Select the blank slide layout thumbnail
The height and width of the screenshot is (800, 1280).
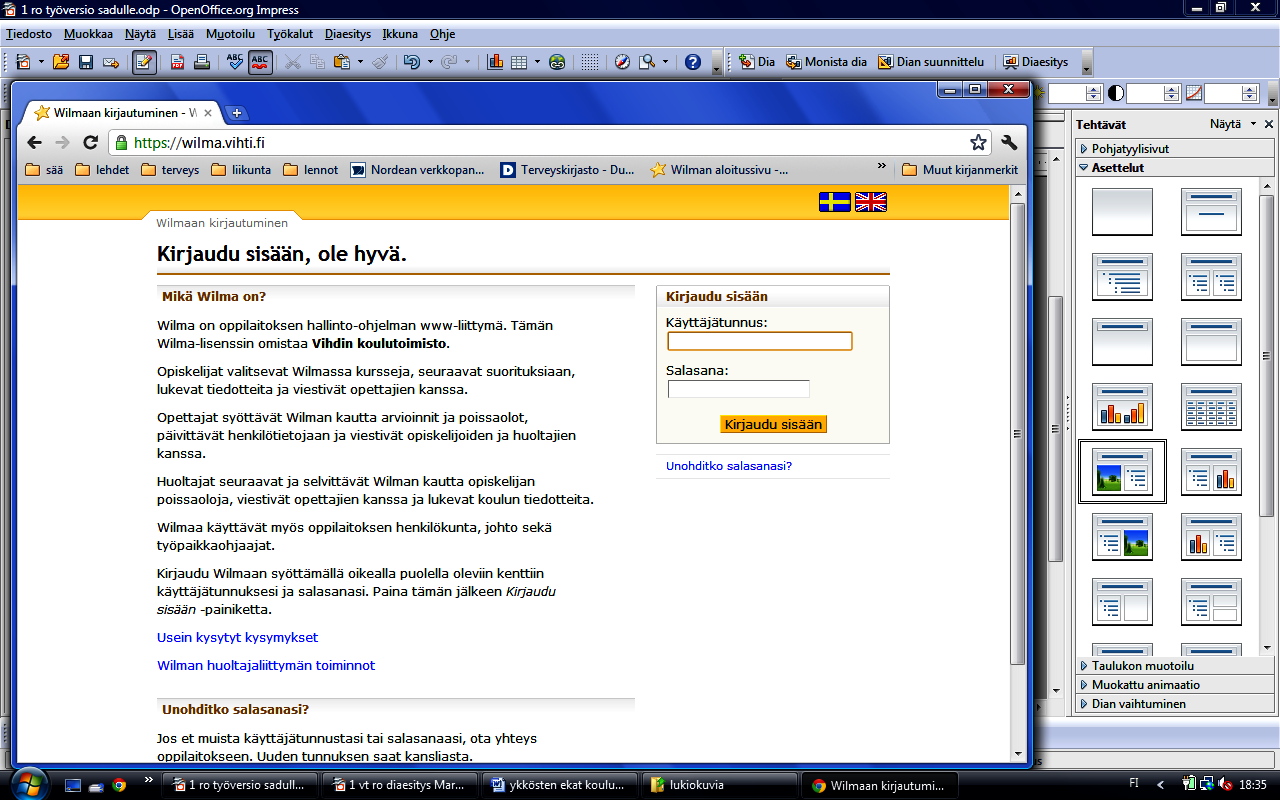click(1122, 212)
